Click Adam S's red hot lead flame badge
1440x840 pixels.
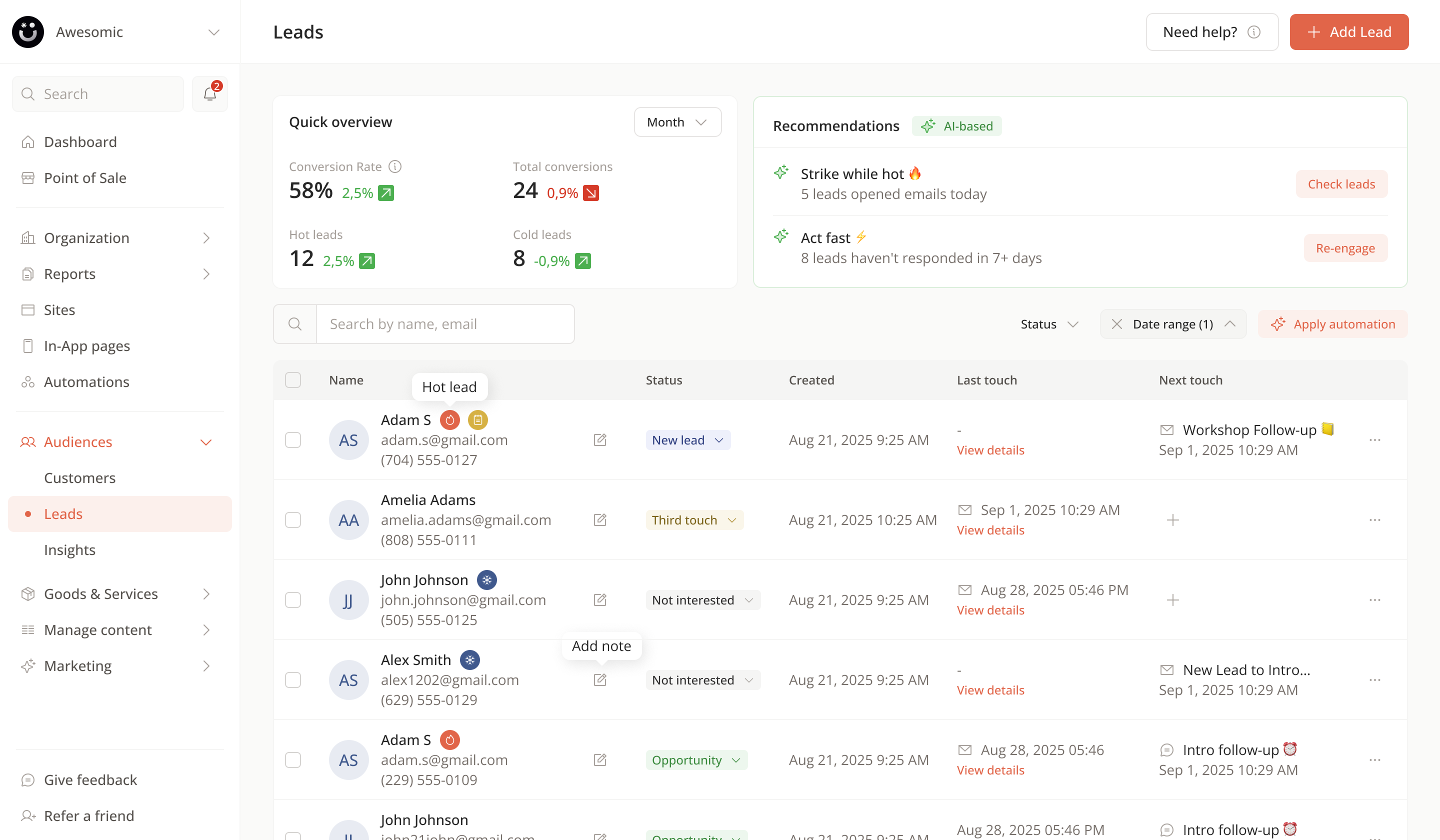coord(449,420)
